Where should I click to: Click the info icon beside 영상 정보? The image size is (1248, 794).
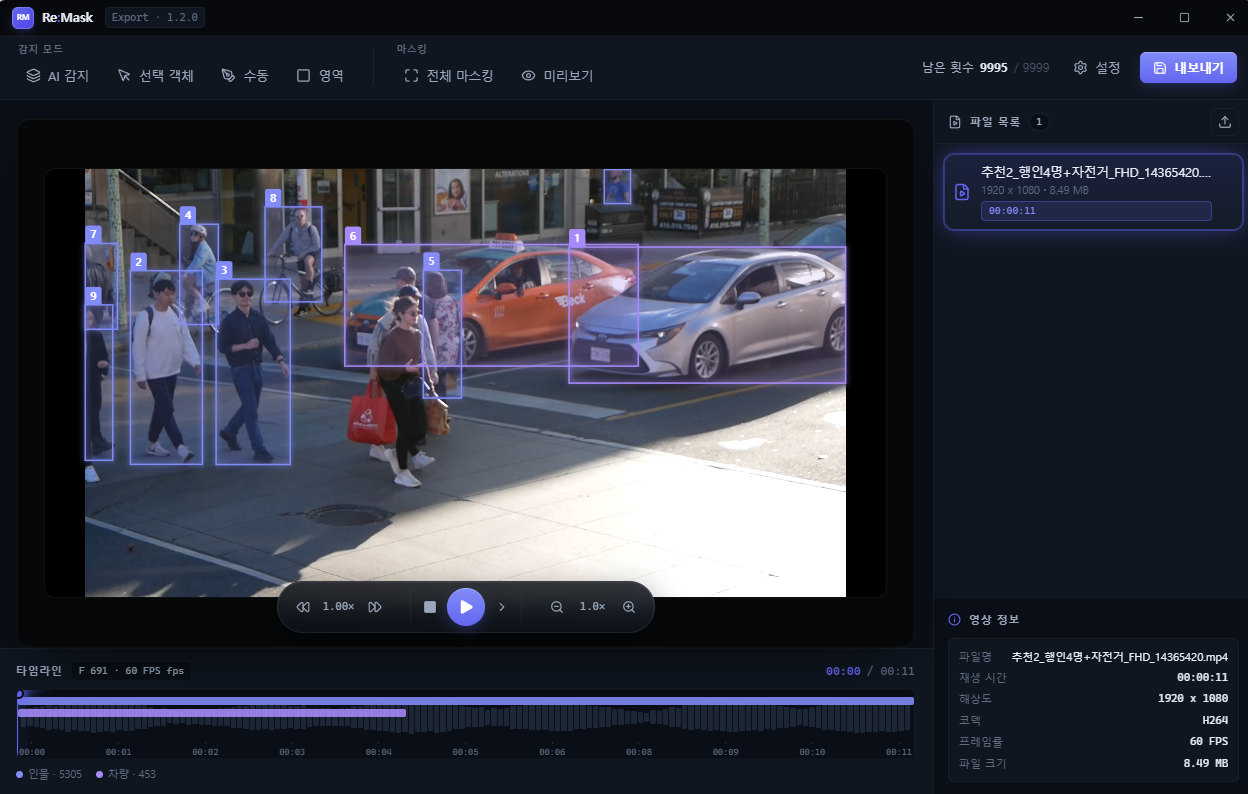tap(954, 620)
